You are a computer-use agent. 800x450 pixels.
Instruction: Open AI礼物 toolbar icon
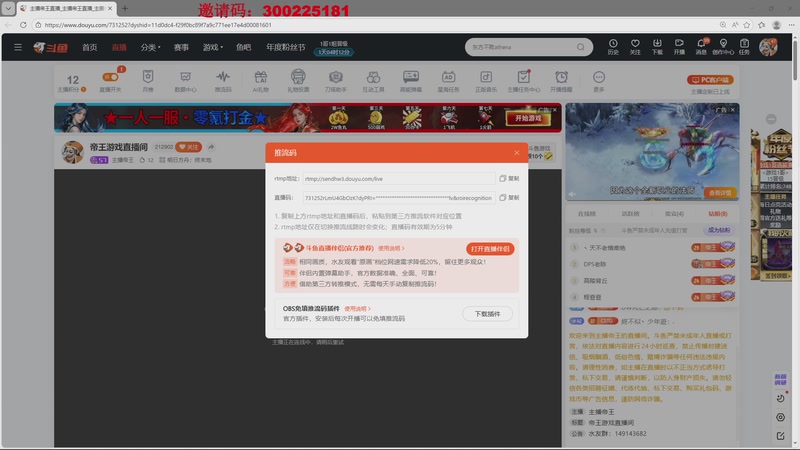[x=261, y=81]
